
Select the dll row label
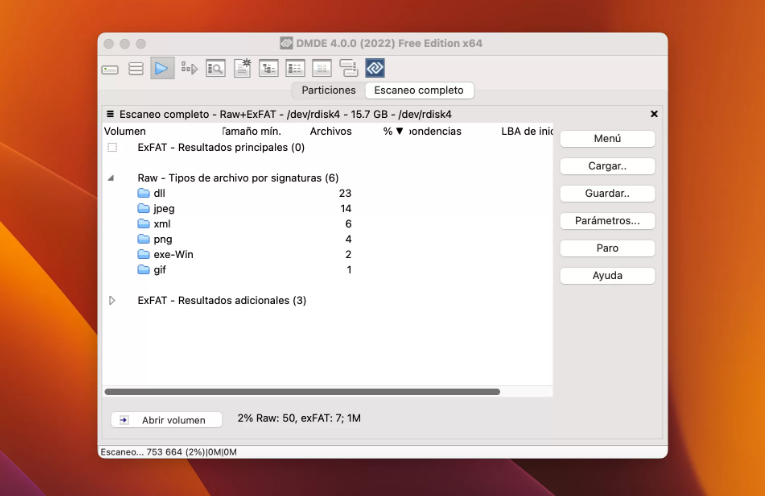(x=160, y=193)
